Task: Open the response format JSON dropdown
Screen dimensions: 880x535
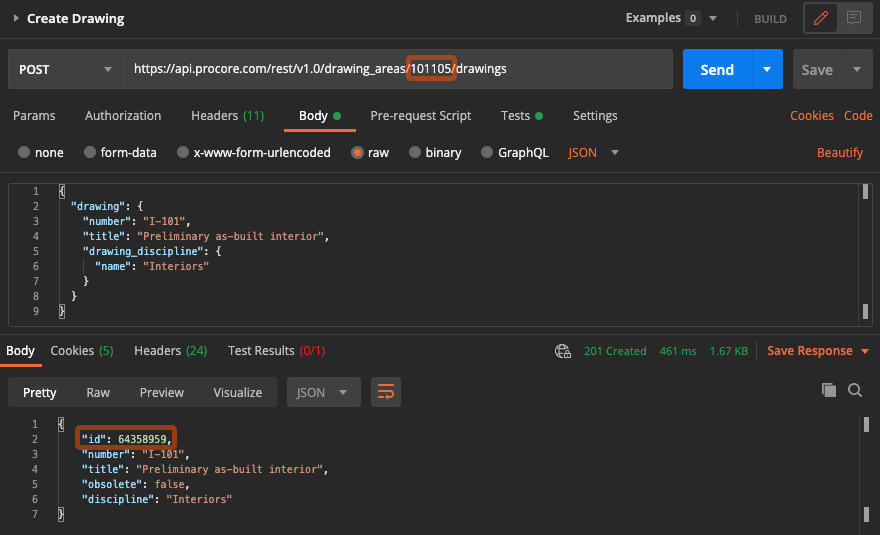Action: [323, 392]
